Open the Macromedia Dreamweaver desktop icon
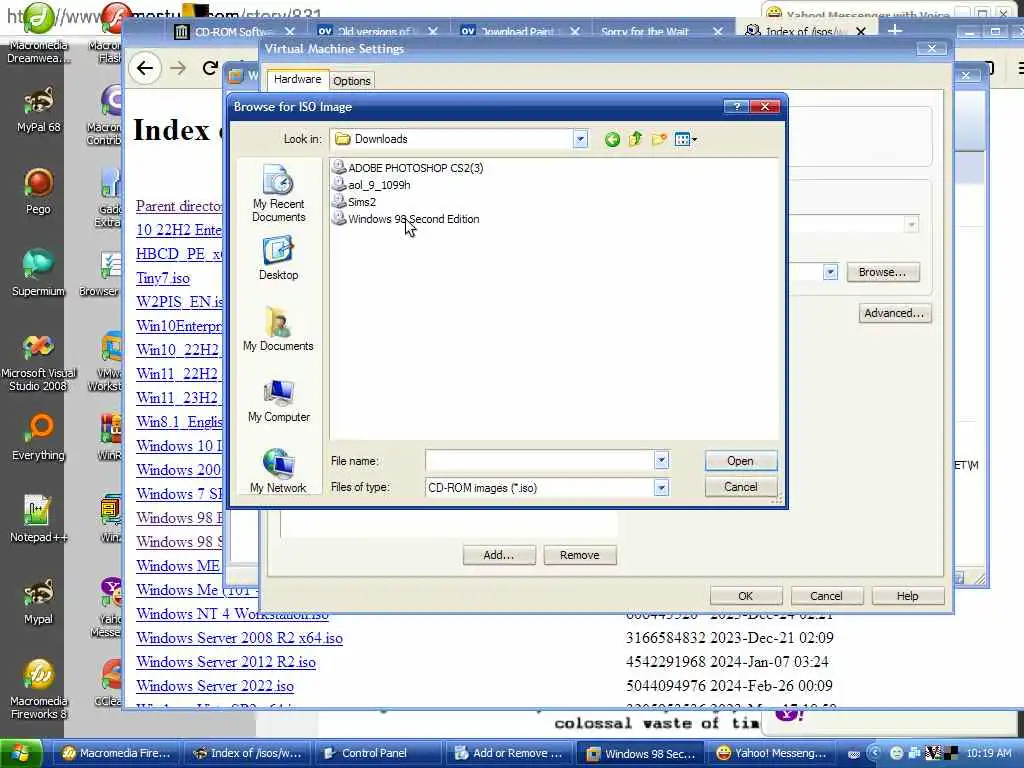This screenshot has width=1024, height=768. pyautogui.click(x=39, y=34)
